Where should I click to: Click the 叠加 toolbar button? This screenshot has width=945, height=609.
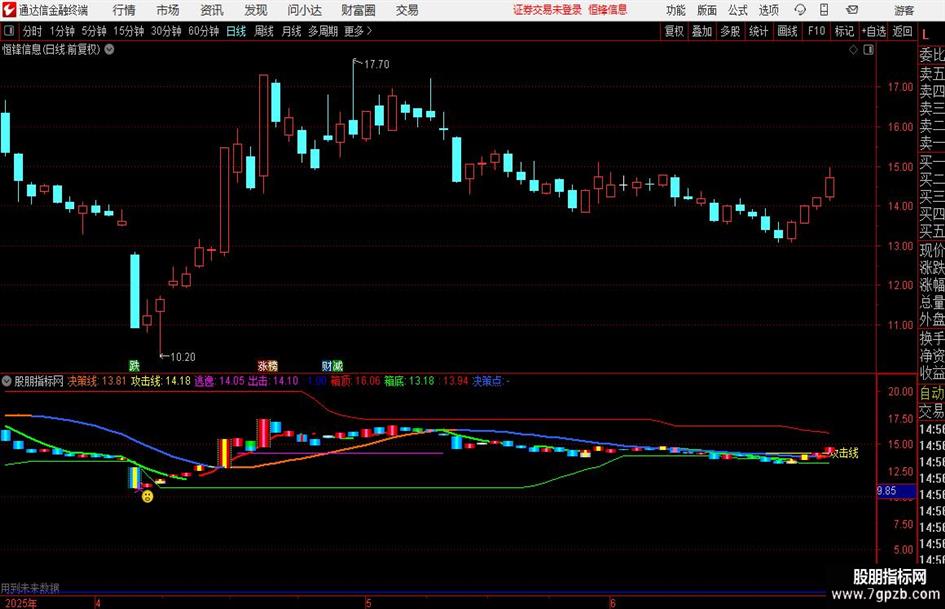tap(702, 31)
